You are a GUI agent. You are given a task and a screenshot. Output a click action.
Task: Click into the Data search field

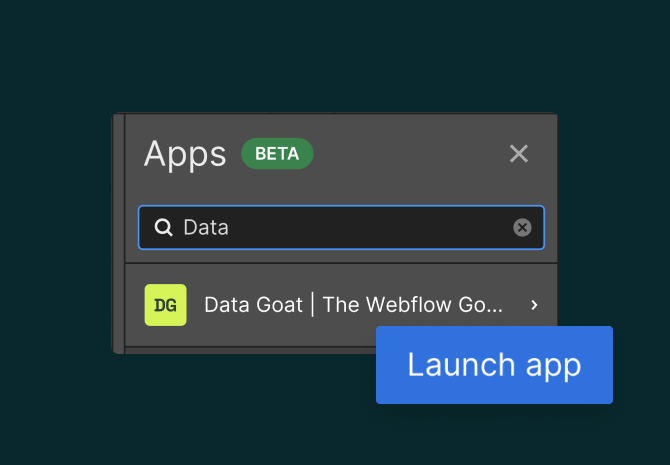pyautogui.click(x=341, y=227)
